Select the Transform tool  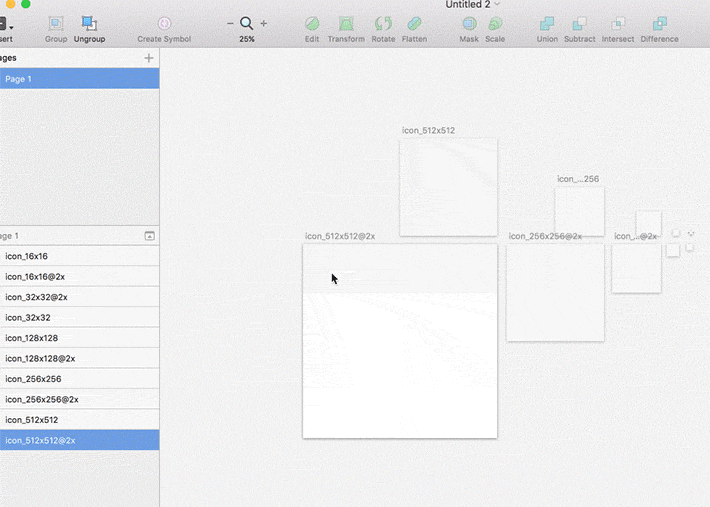pos(346,24)
